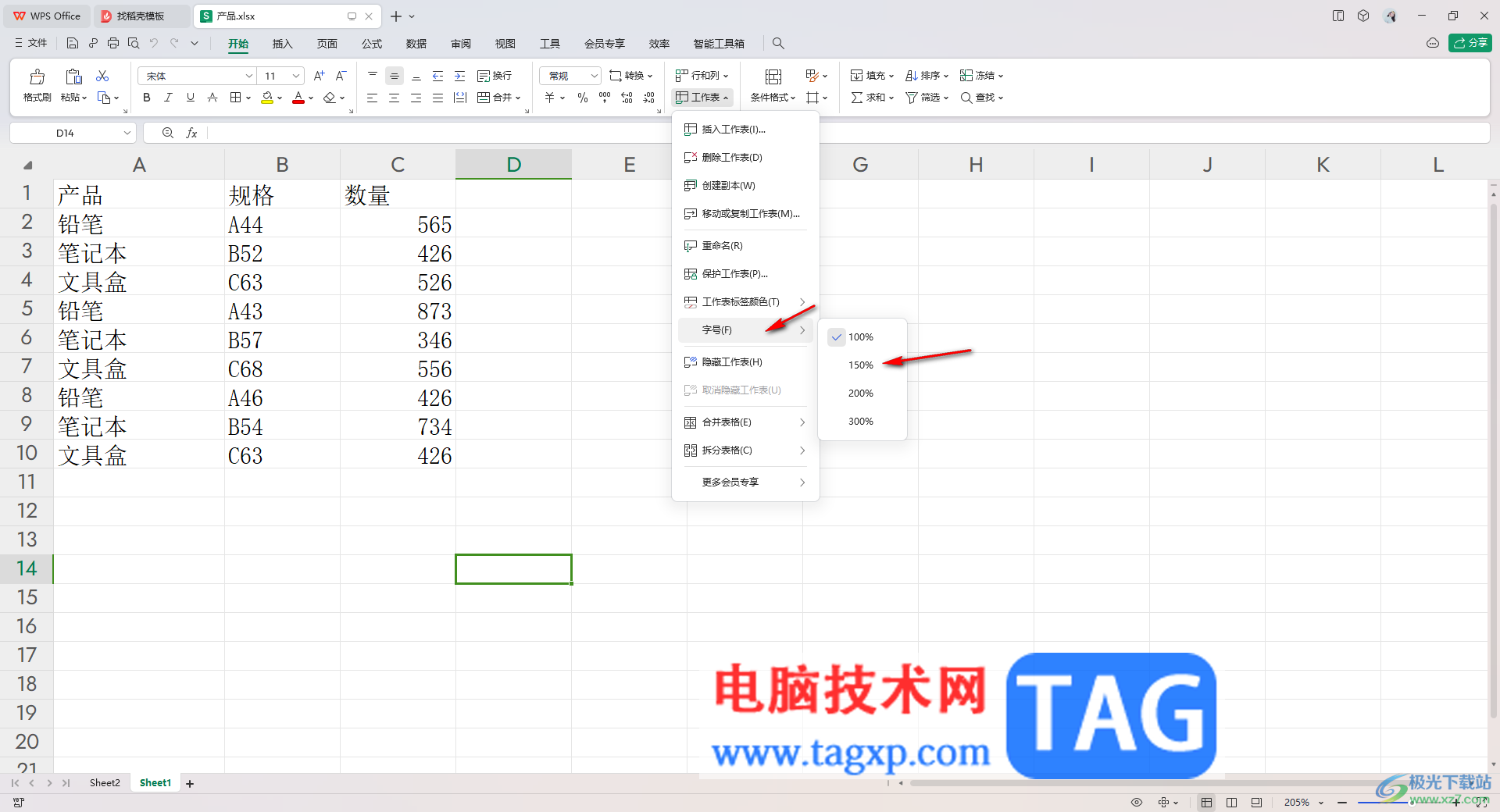
Task: Click the Paste (粘贴) clipboard icon
Action: [73, 77]
